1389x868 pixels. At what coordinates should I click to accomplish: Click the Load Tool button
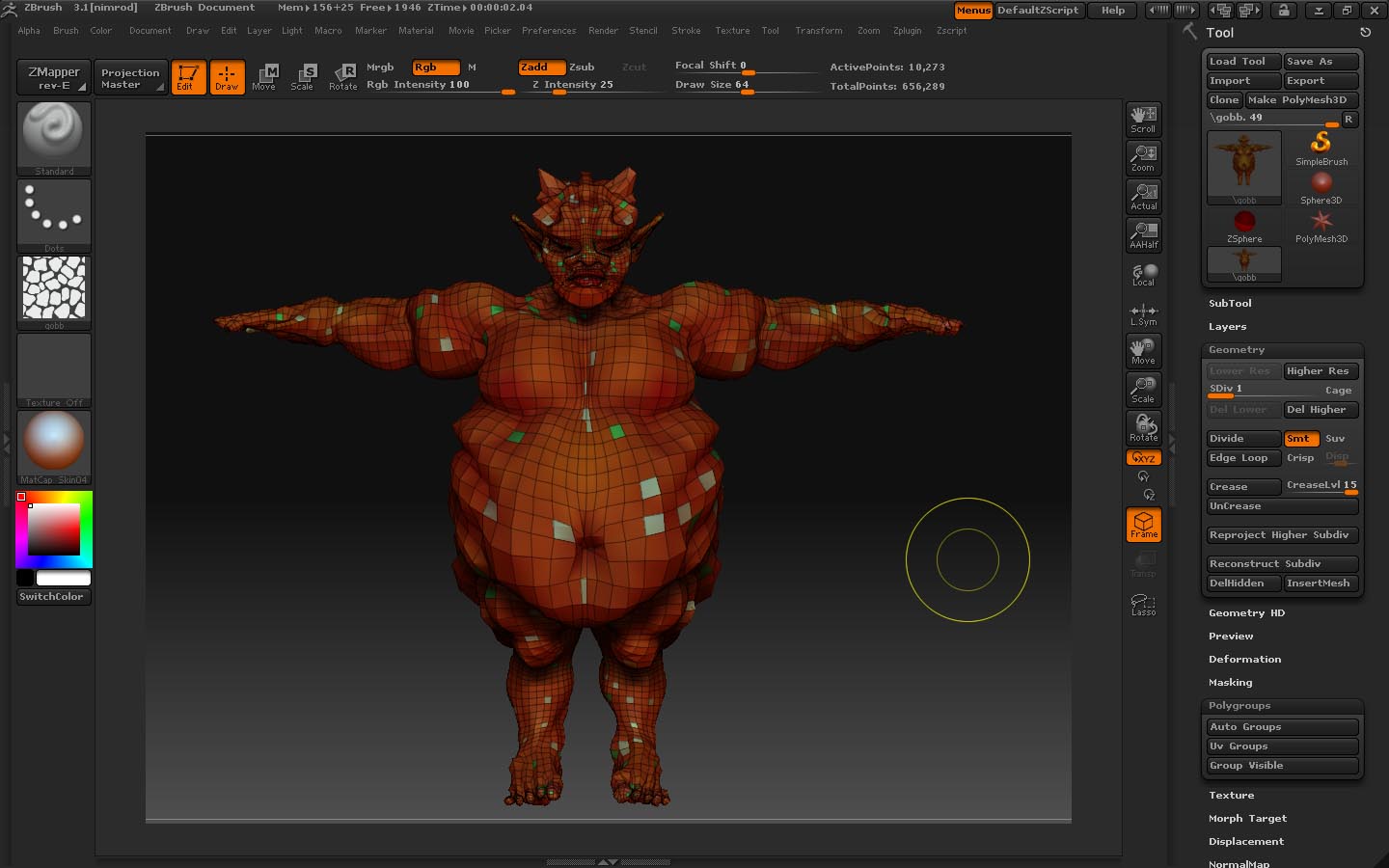tap(1242, 62)
